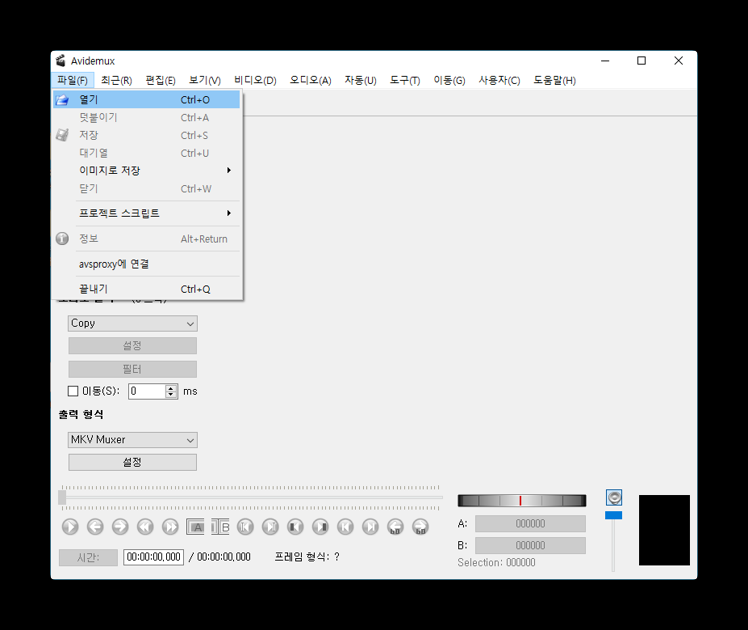Open the 사용자(C) menu
Viewport: 748px width, 630px height.
click(499, 80)
